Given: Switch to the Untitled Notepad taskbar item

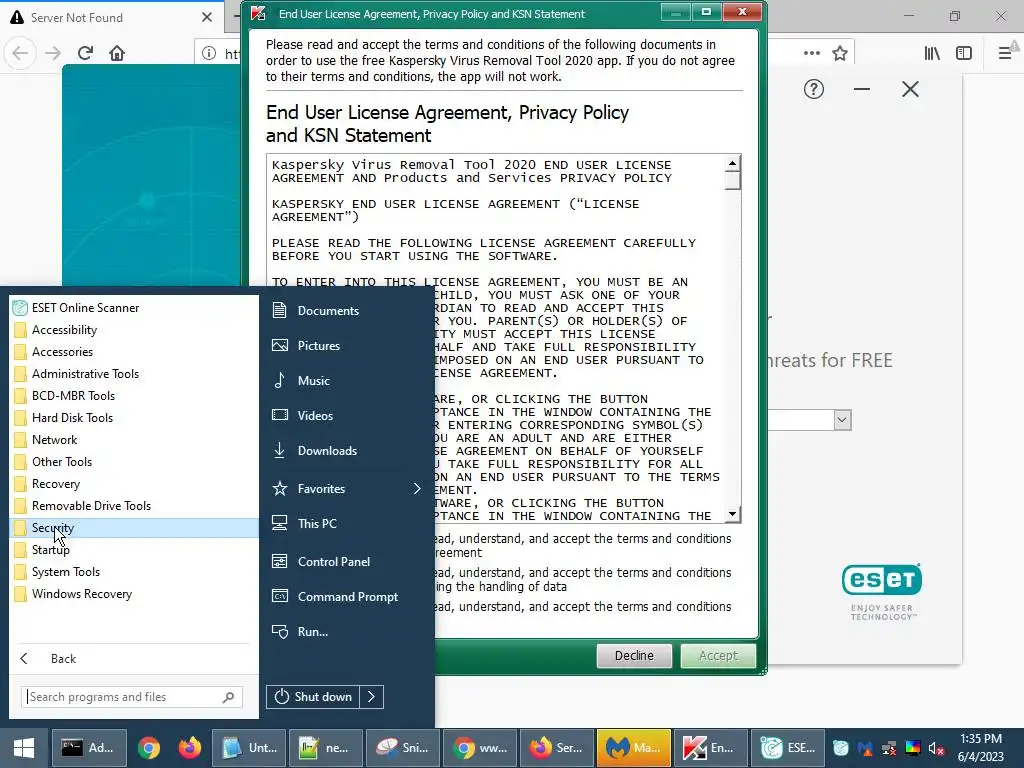Looking at the screenshot, I should click(x=249, y=748).
